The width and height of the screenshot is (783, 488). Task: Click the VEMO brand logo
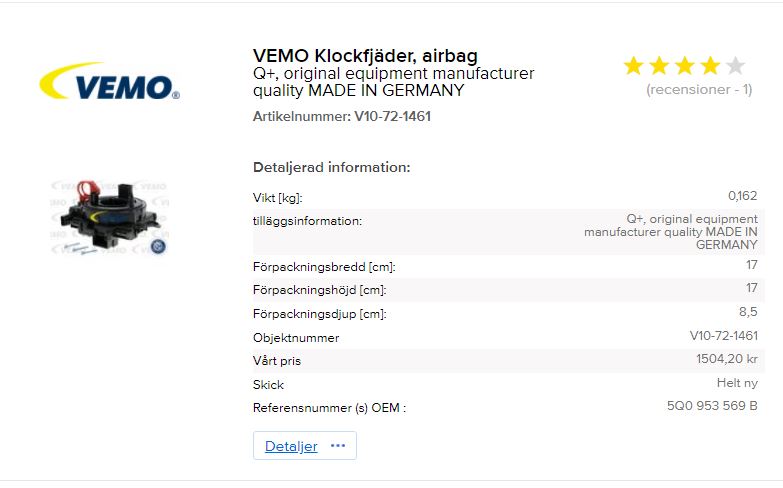tap(109, 82)
